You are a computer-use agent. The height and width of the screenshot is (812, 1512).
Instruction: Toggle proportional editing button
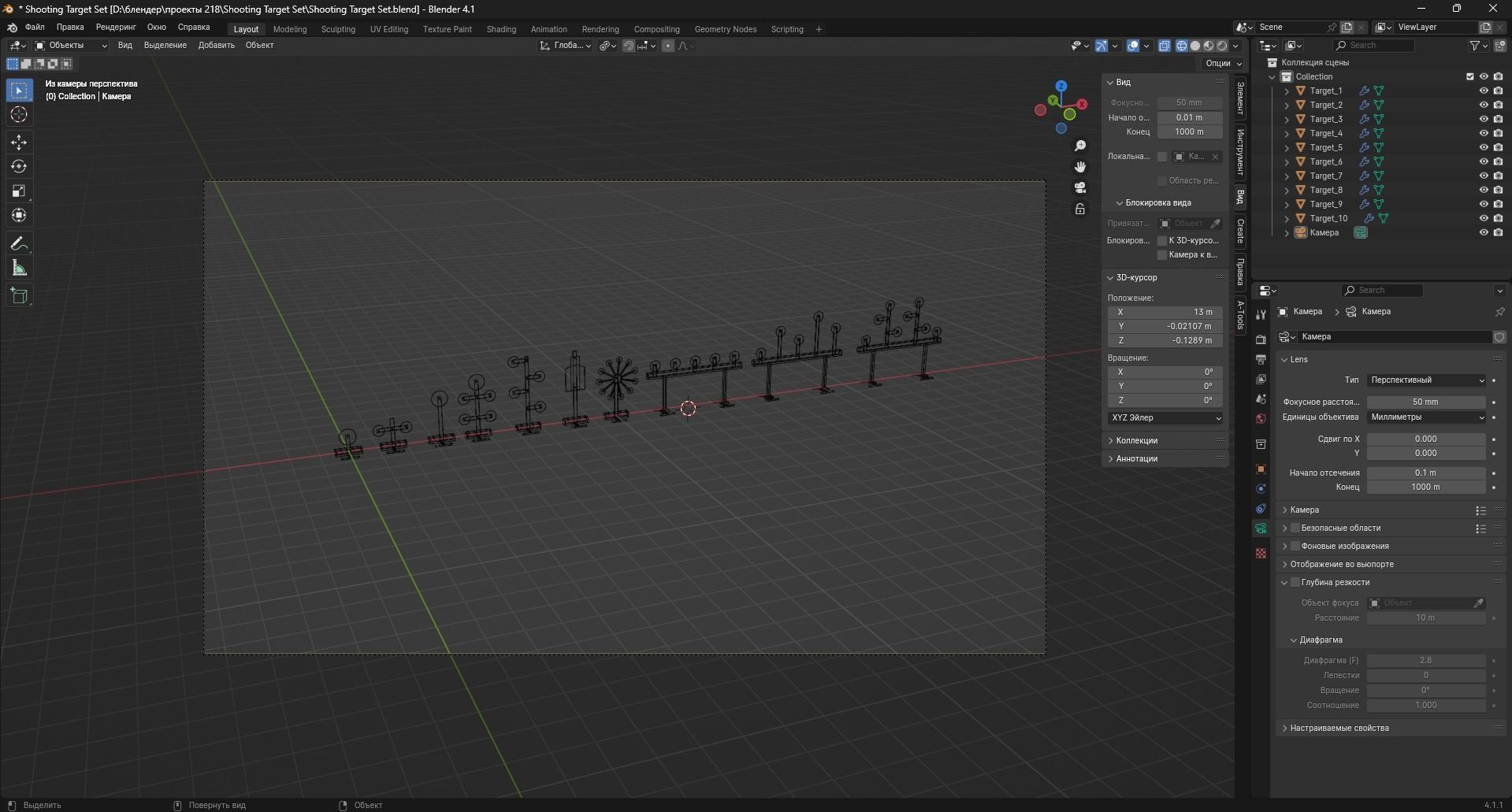point(668,46)
